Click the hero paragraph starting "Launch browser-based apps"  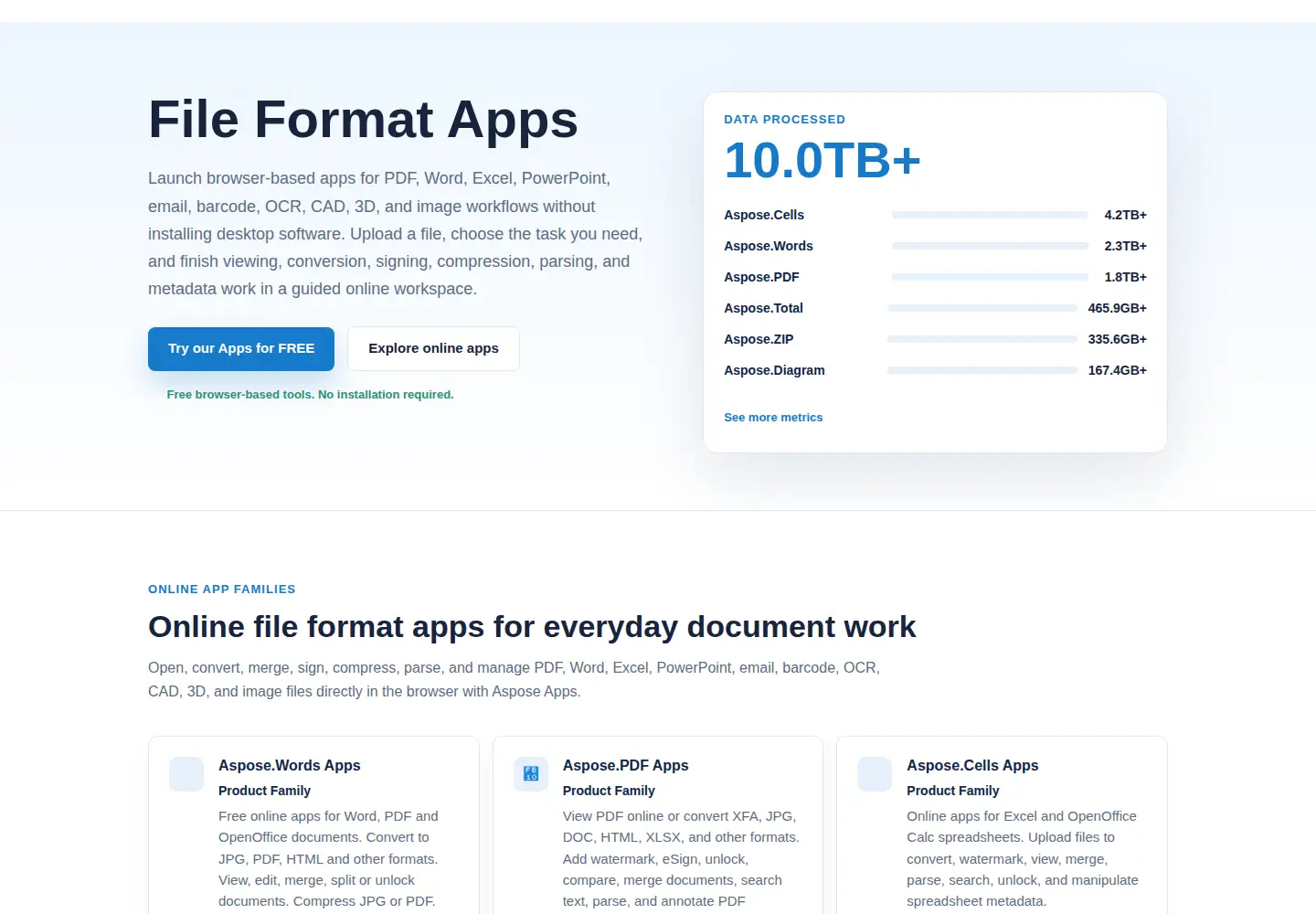(396, 234)
